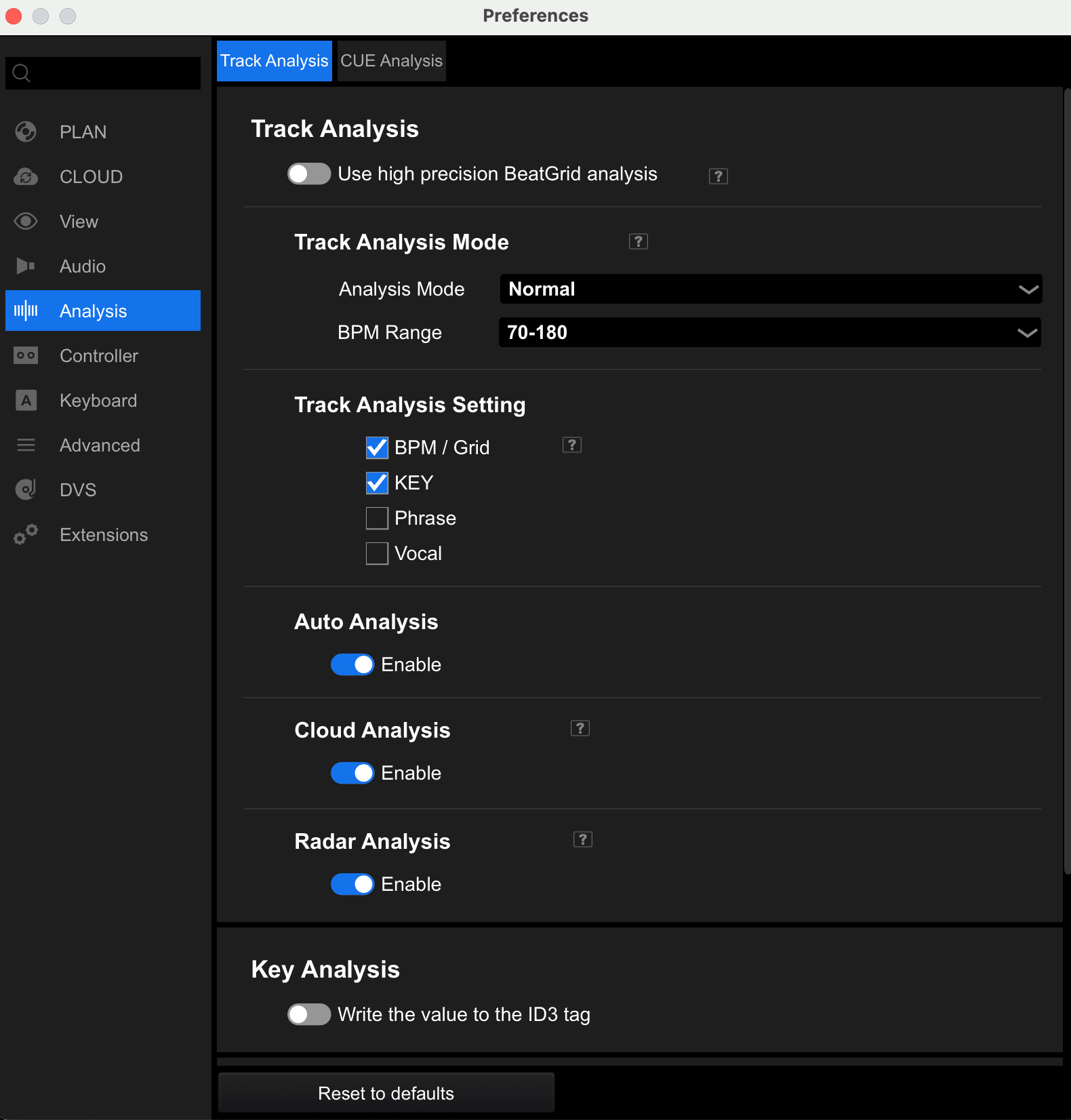Click help icon beside Radar Analysis
Image resolution: width=1071 pixels, height=1120 pixels.
[582, 839]
